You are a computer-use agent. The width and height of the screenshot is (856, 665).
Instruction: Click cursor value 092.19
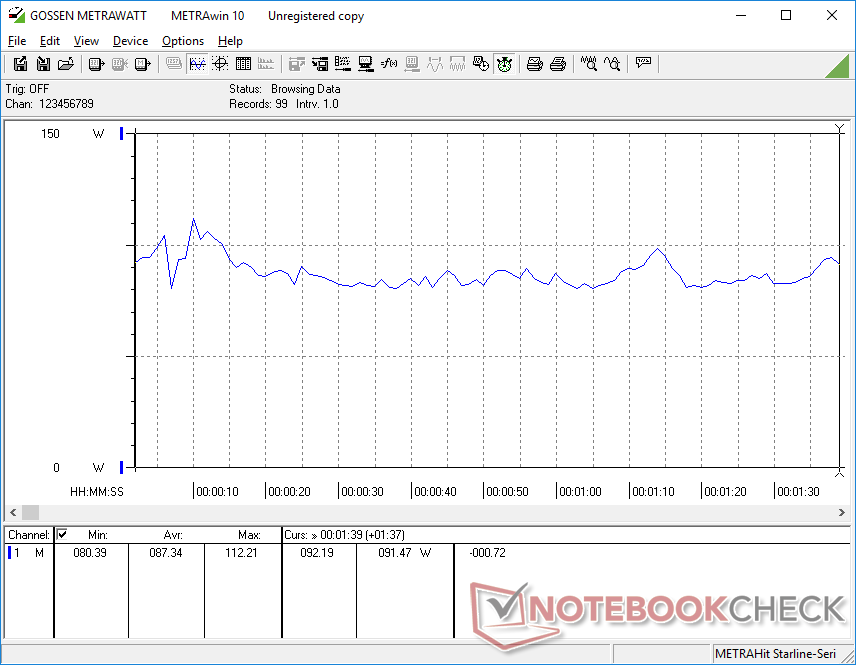point(317,553)
